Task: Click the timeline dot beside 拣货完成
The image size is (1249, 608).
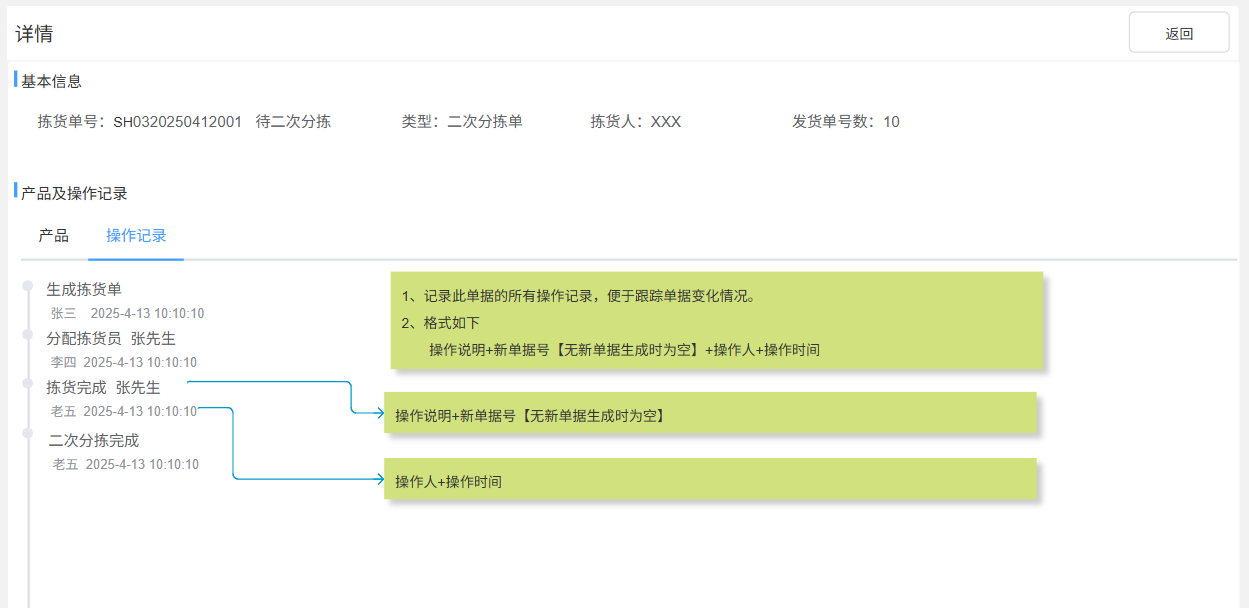Action: [x=28, y=384]
